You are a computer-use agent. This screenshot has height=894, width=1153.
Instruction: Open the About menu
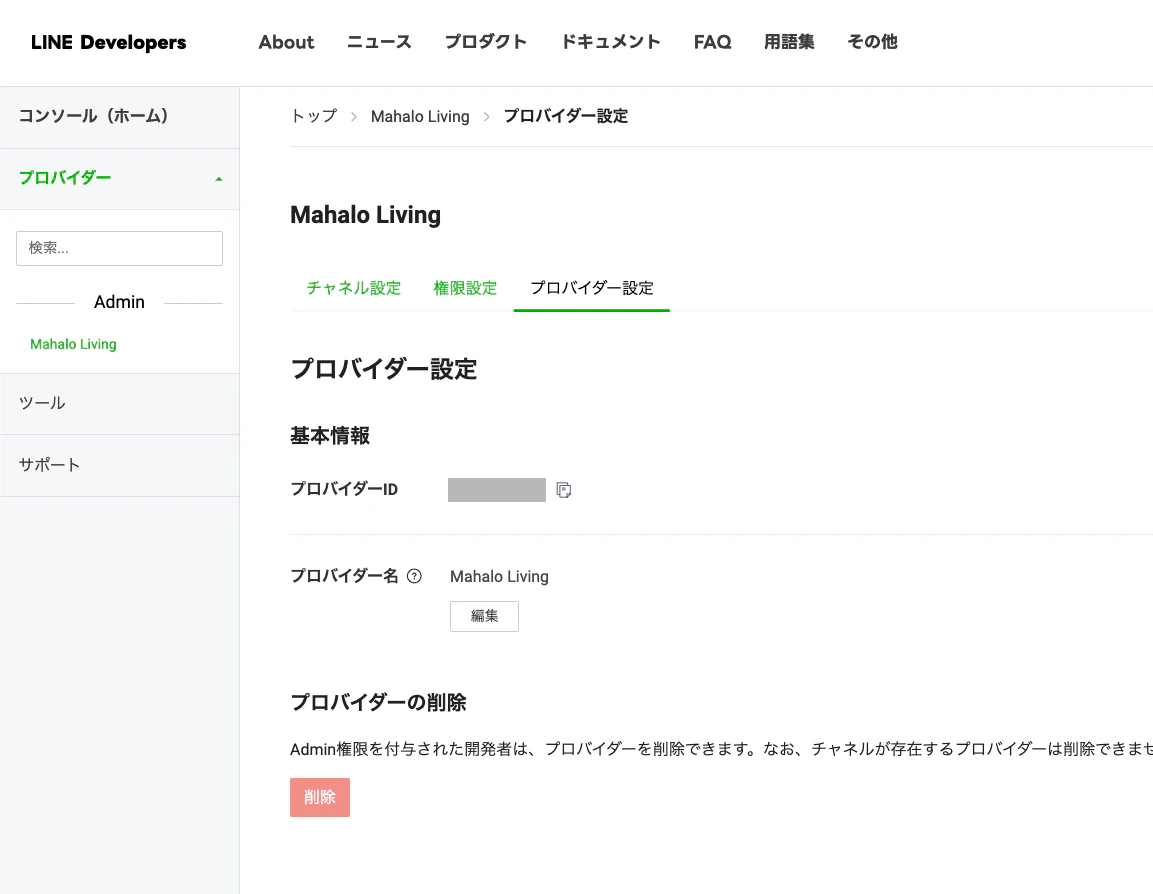point(286,42)
